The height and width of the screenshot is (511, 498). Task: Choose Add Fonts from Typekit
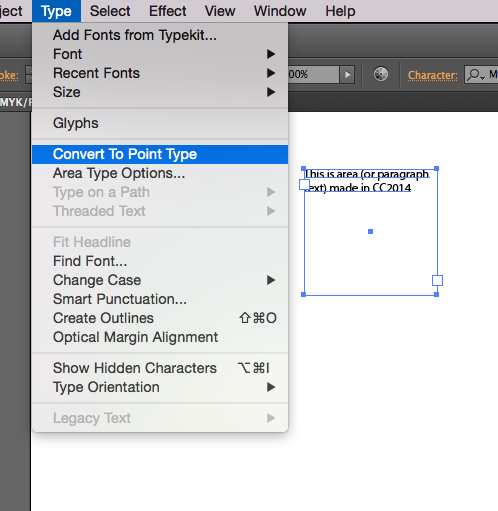(x=160, y=35)
